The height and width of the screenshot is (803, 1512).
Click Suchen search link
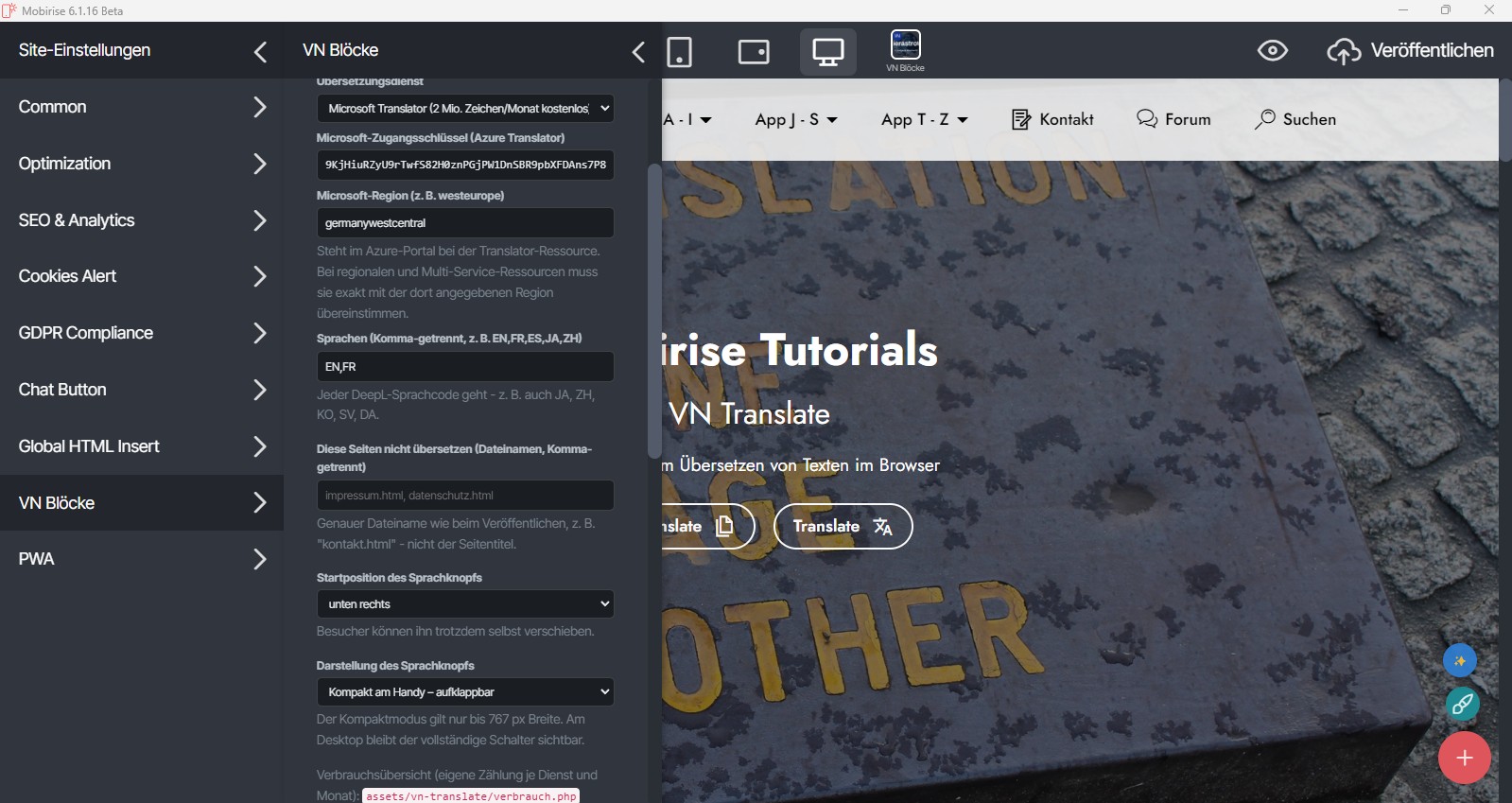pyautogui.click(x=1295, y=119)
